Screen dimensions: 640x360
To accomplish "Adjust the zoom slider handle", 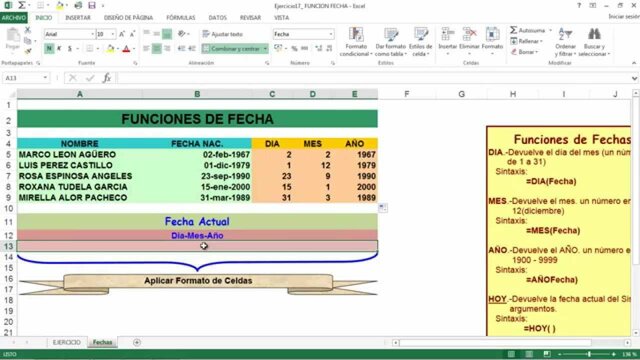I will coord(589,354).
